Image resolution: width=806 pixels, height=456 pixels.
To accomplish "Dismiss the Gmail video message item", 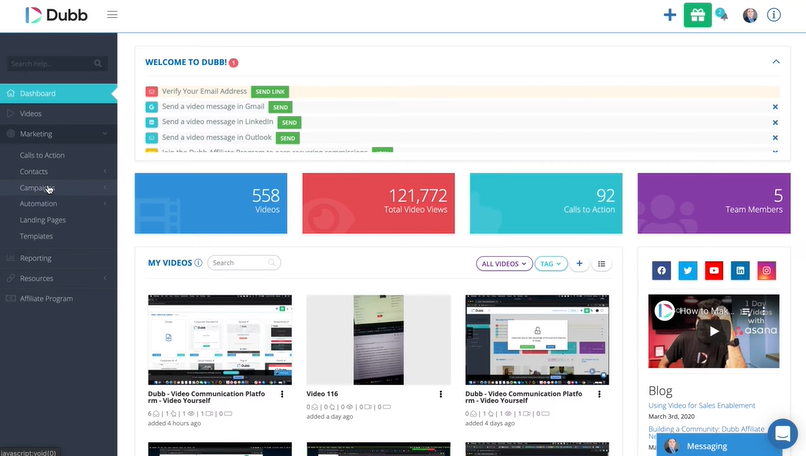I will [x=775, y=107].
